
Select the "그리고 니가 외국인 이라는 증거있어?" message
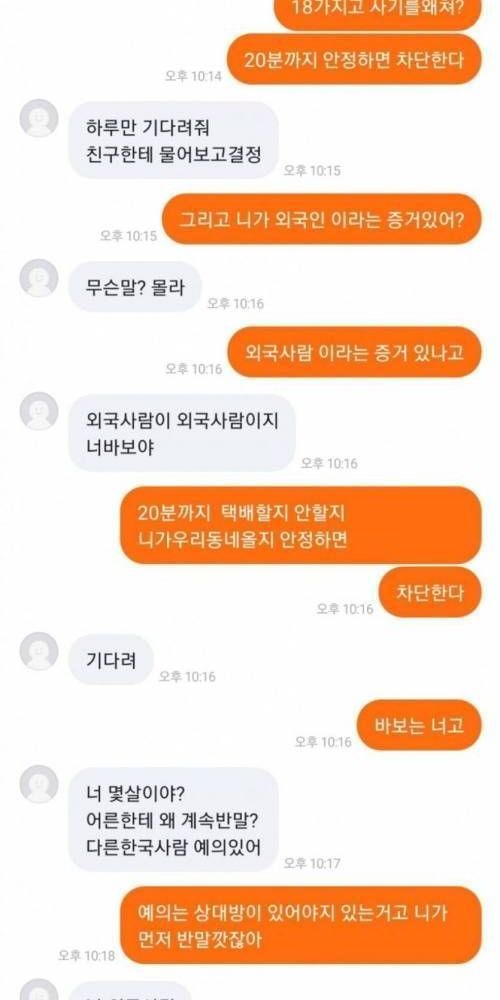[x=321, y=219]
